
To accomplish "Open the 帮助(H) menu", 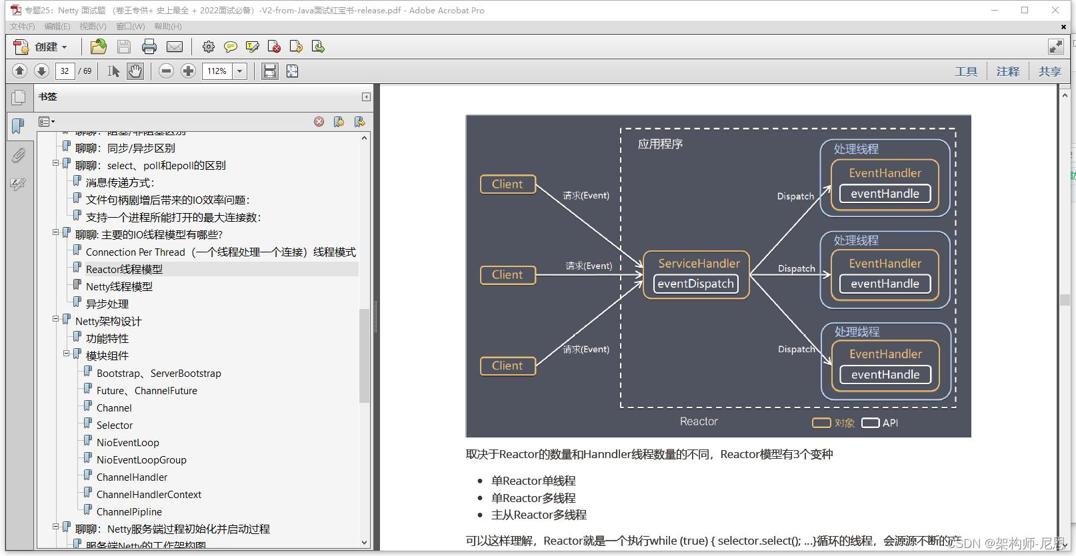I will pyautogui.click(x=168, y=26).
